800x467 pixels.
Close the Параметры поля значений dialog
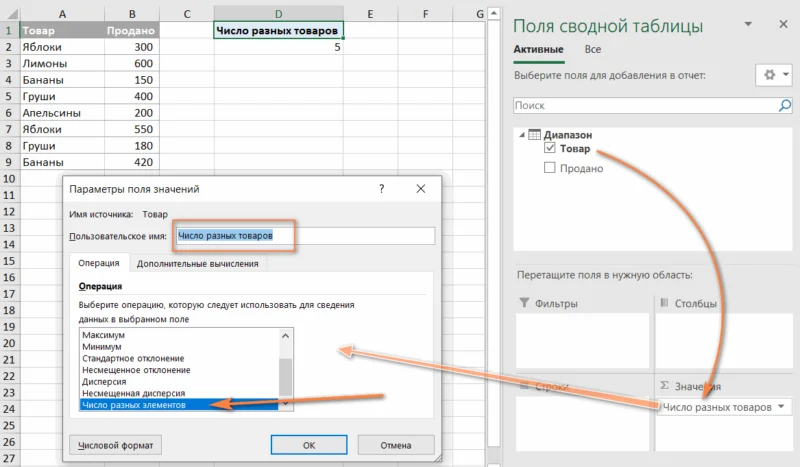[x=427, y=188]
